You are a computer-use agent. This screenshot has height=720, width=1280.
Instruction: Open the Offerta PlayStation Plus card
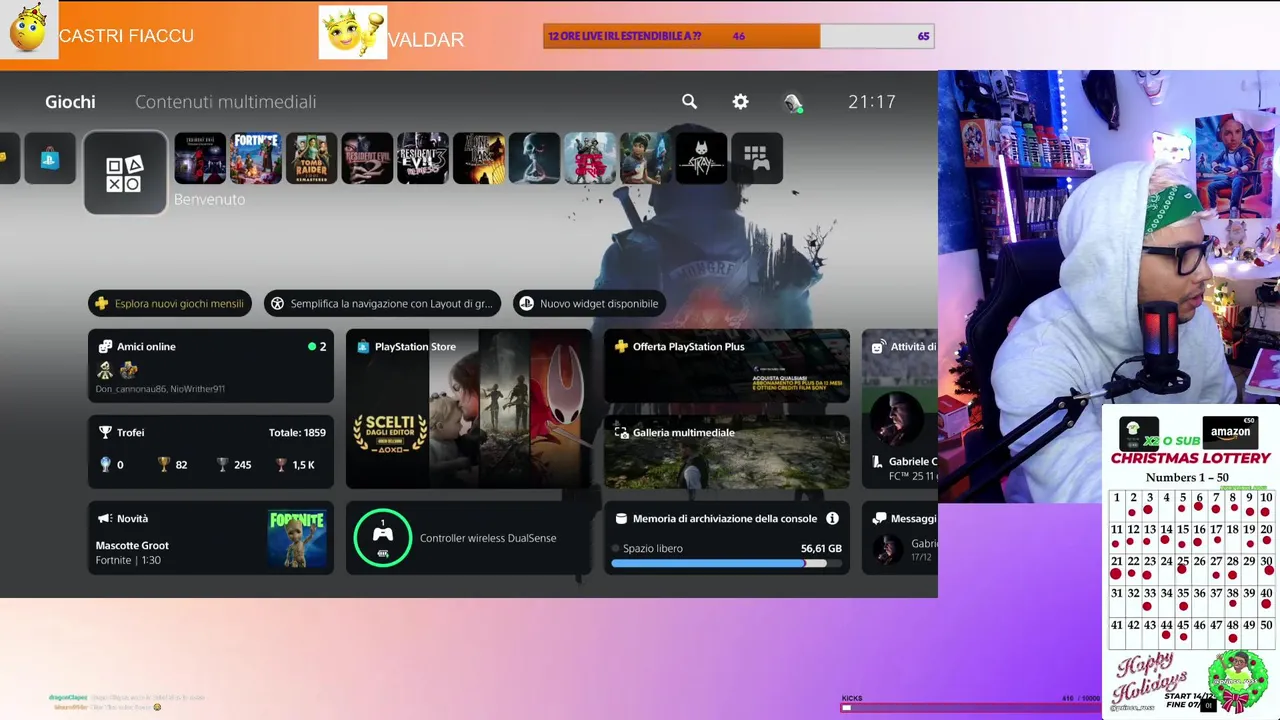727,366
